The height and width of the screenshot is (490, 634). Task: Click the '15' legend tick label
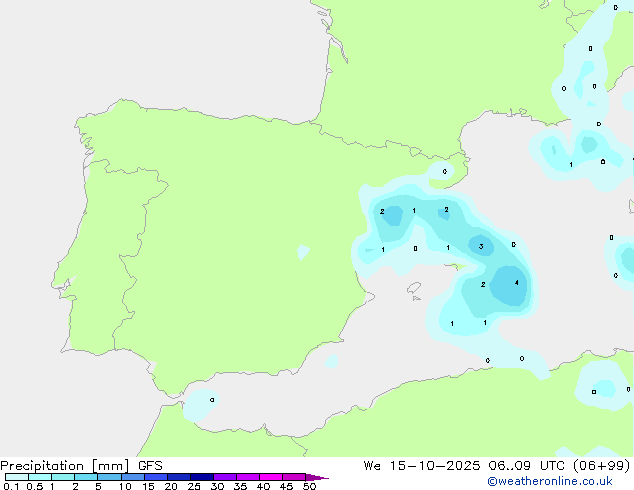click(148, 486)
